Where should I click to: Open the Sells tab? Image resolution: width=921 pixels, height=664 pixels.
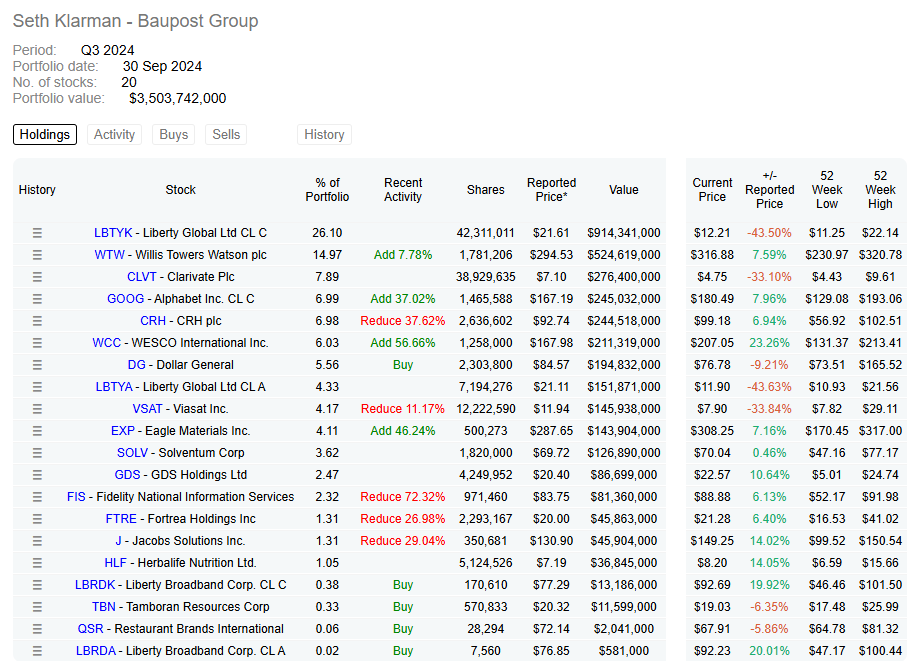(x=226, y=135)
